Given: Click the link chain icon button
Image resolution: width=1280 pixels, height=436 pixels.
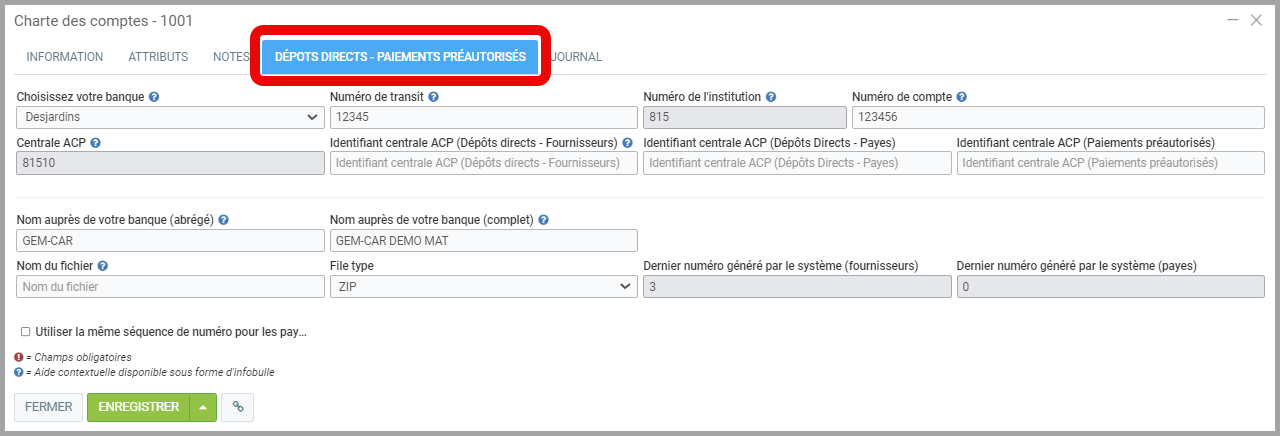Looking at the screenshot, I should [x=237, y=407].
